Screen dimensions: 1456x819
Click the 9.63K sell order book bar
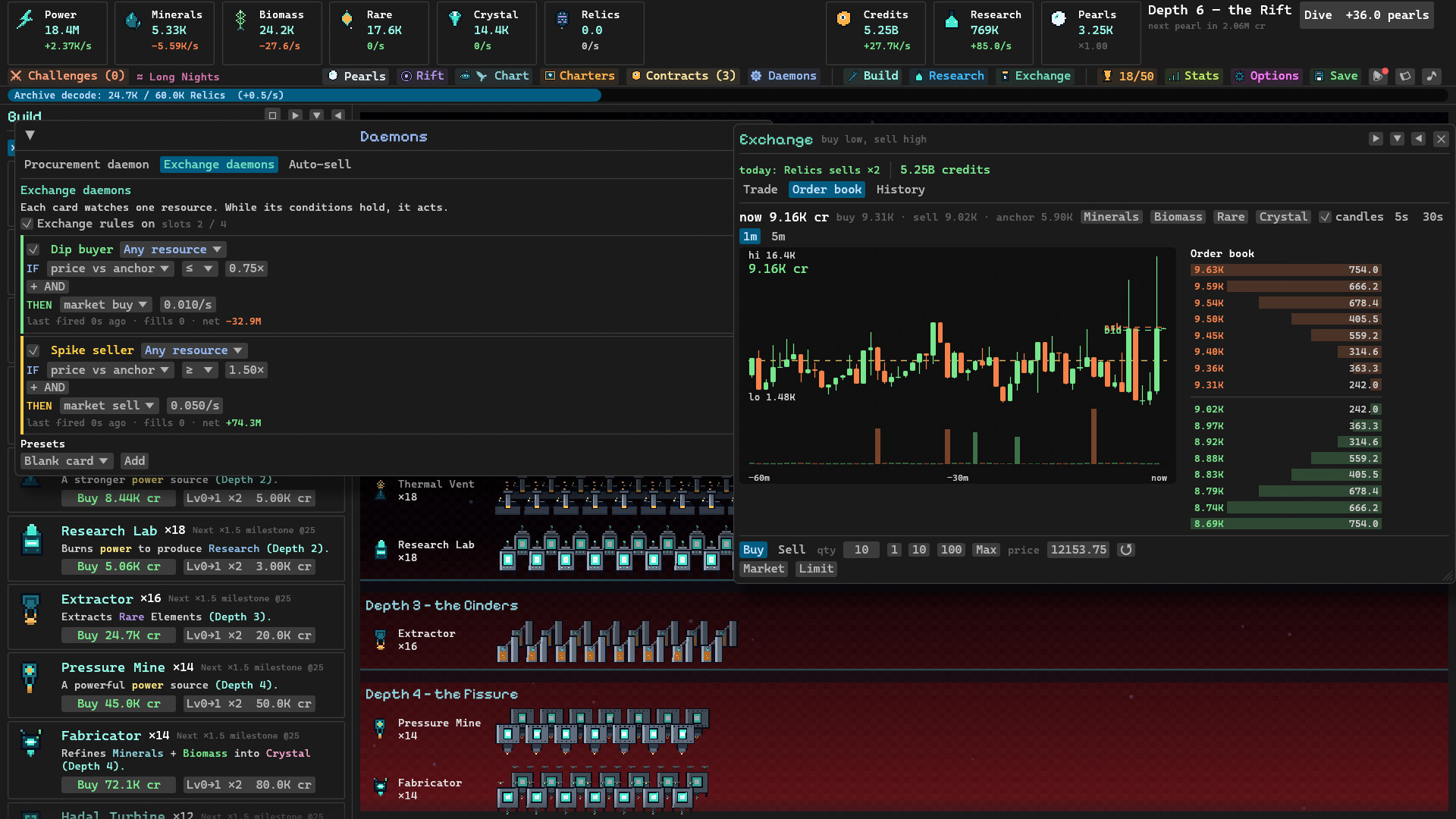[x=1285, y=270]
